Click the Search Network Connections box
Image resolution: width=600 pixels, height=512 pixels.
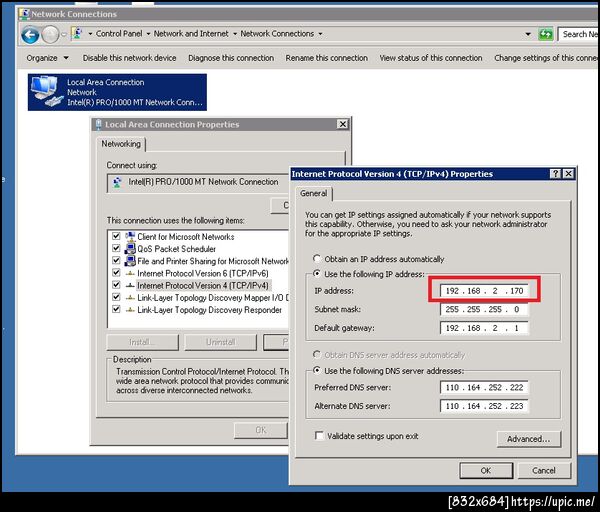[578, 34]
